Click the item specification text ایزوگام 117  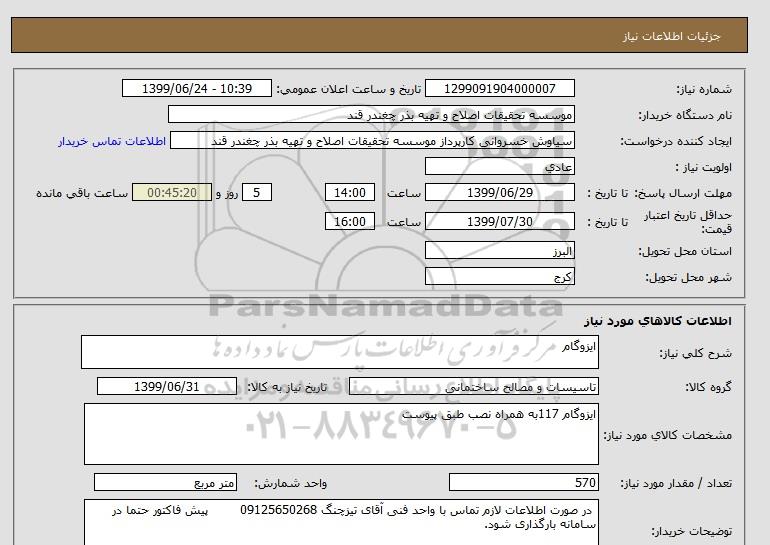point(499,414)
